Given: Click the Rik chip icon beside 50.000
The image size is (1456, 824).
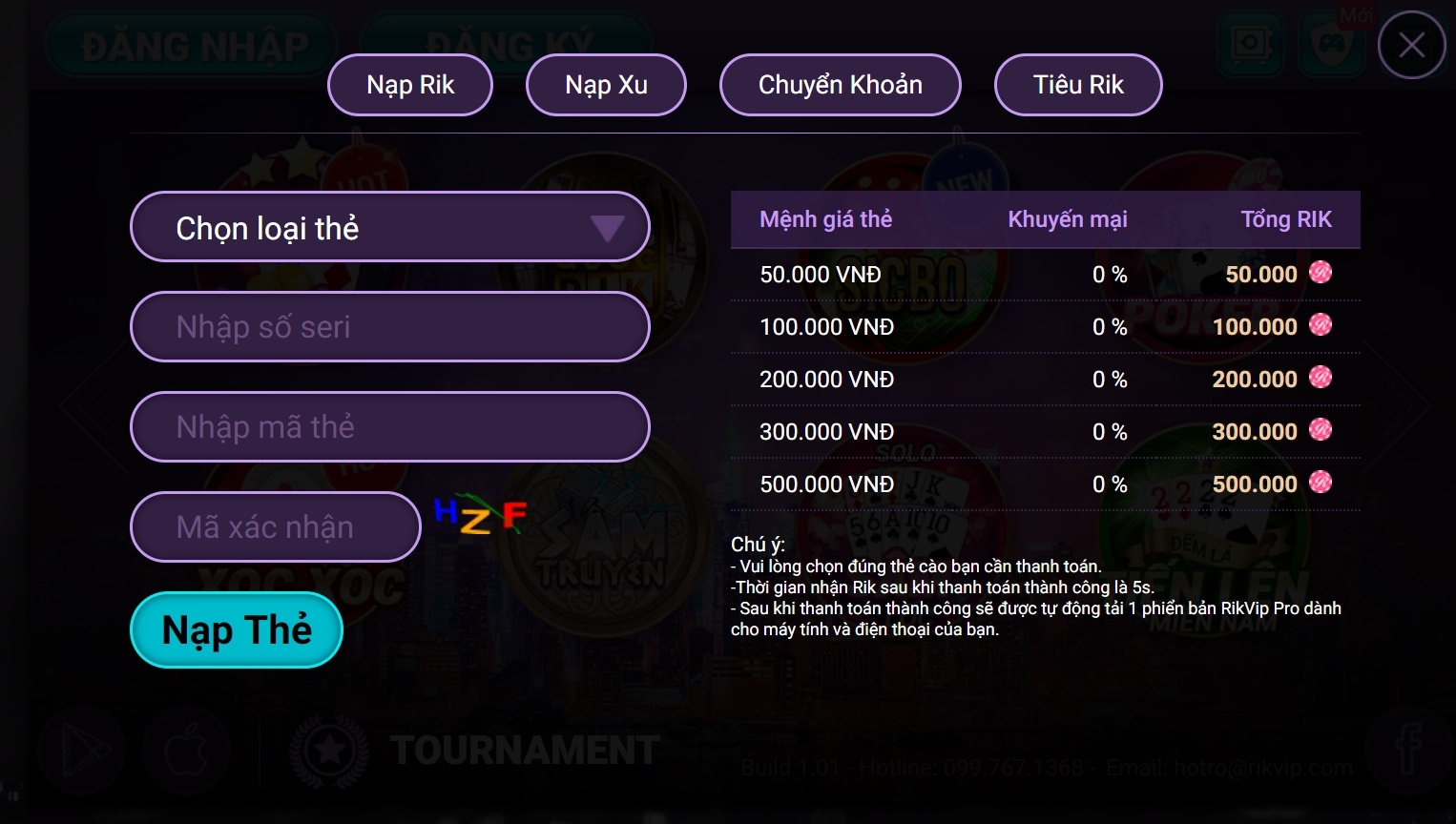Looking at the screenshot, I should pos(1321,273).
